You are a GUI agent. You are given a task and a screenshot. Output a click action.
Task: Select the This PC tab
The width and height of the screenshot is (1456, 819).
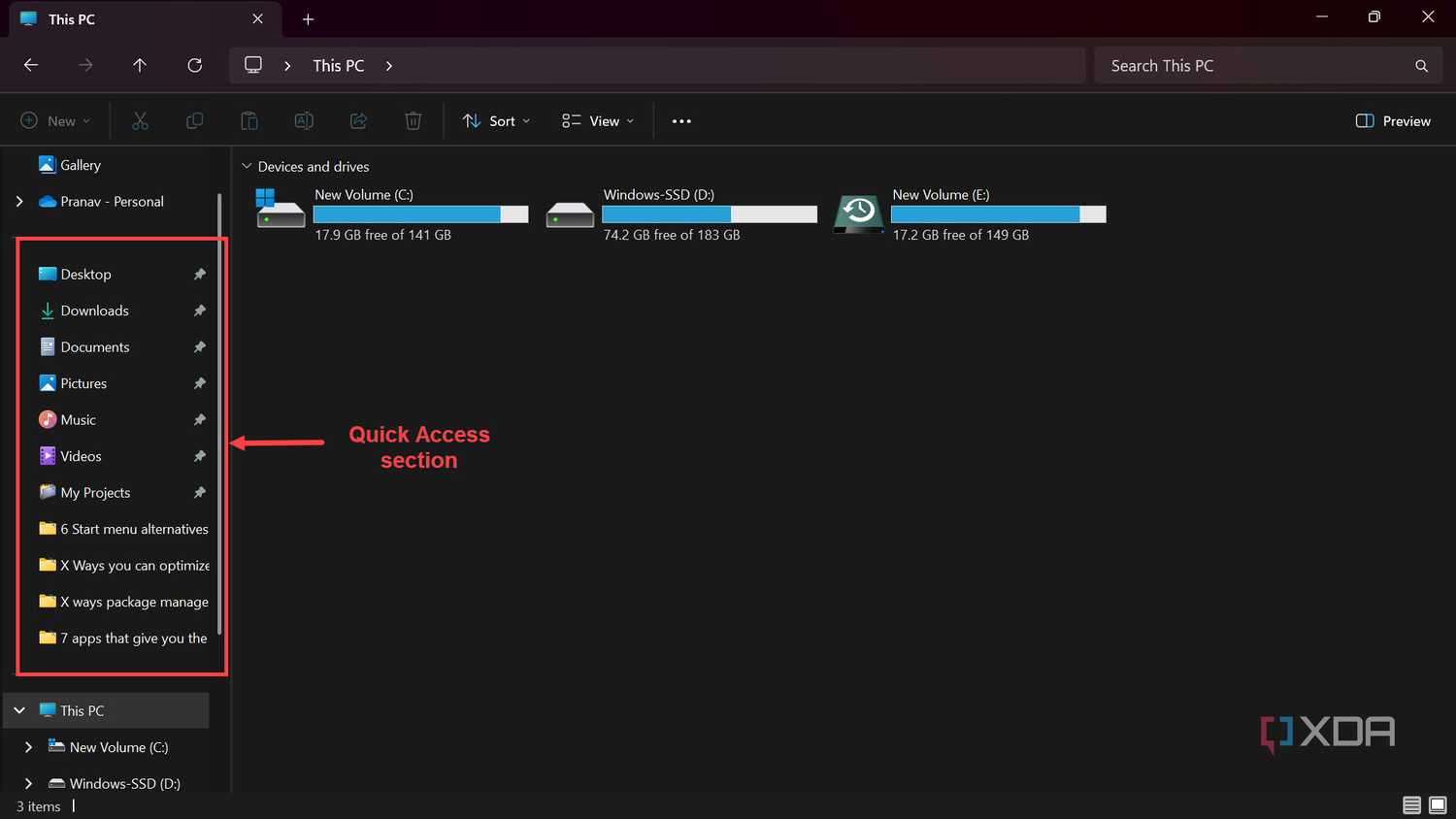tap(146, 19)
